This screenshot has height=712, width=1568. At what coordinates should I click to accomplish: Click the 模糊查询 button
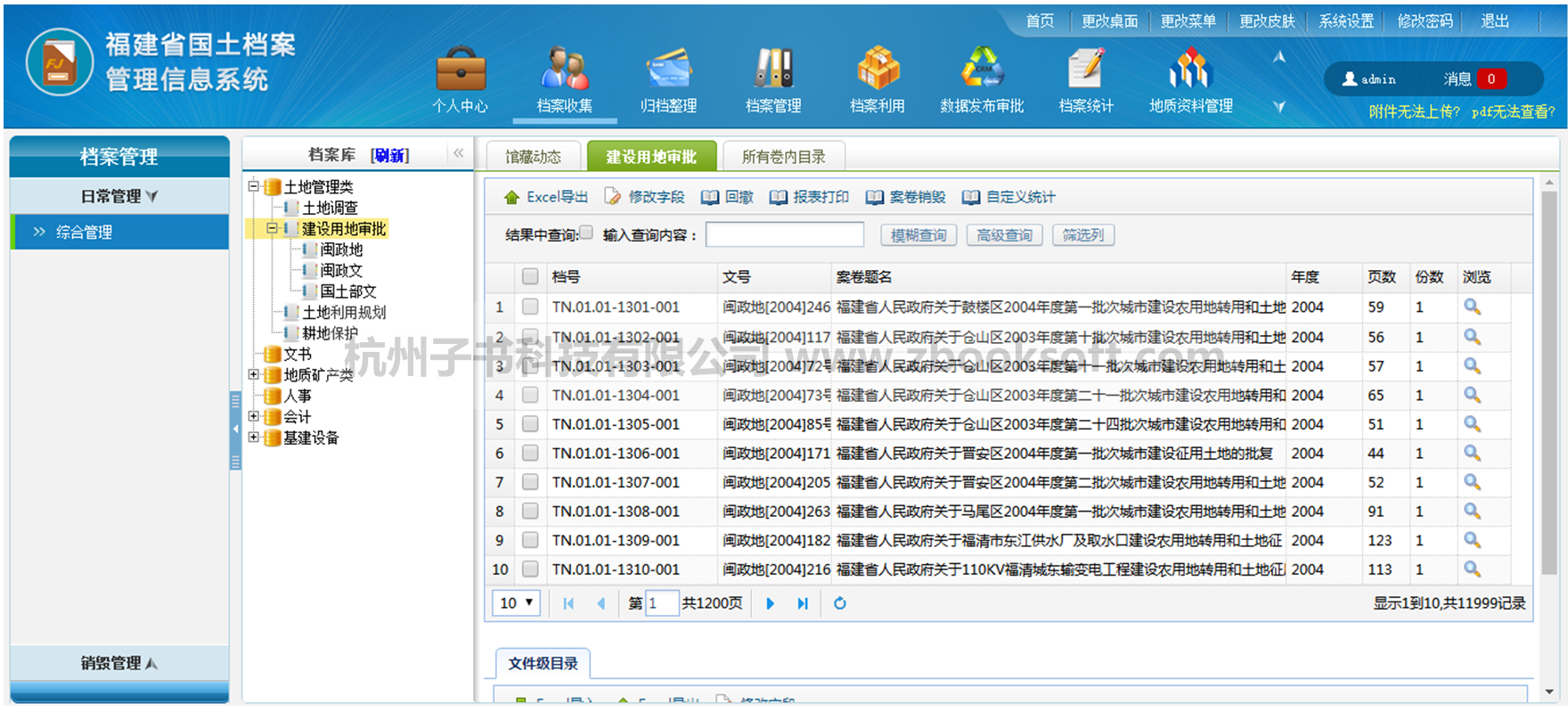919,235
